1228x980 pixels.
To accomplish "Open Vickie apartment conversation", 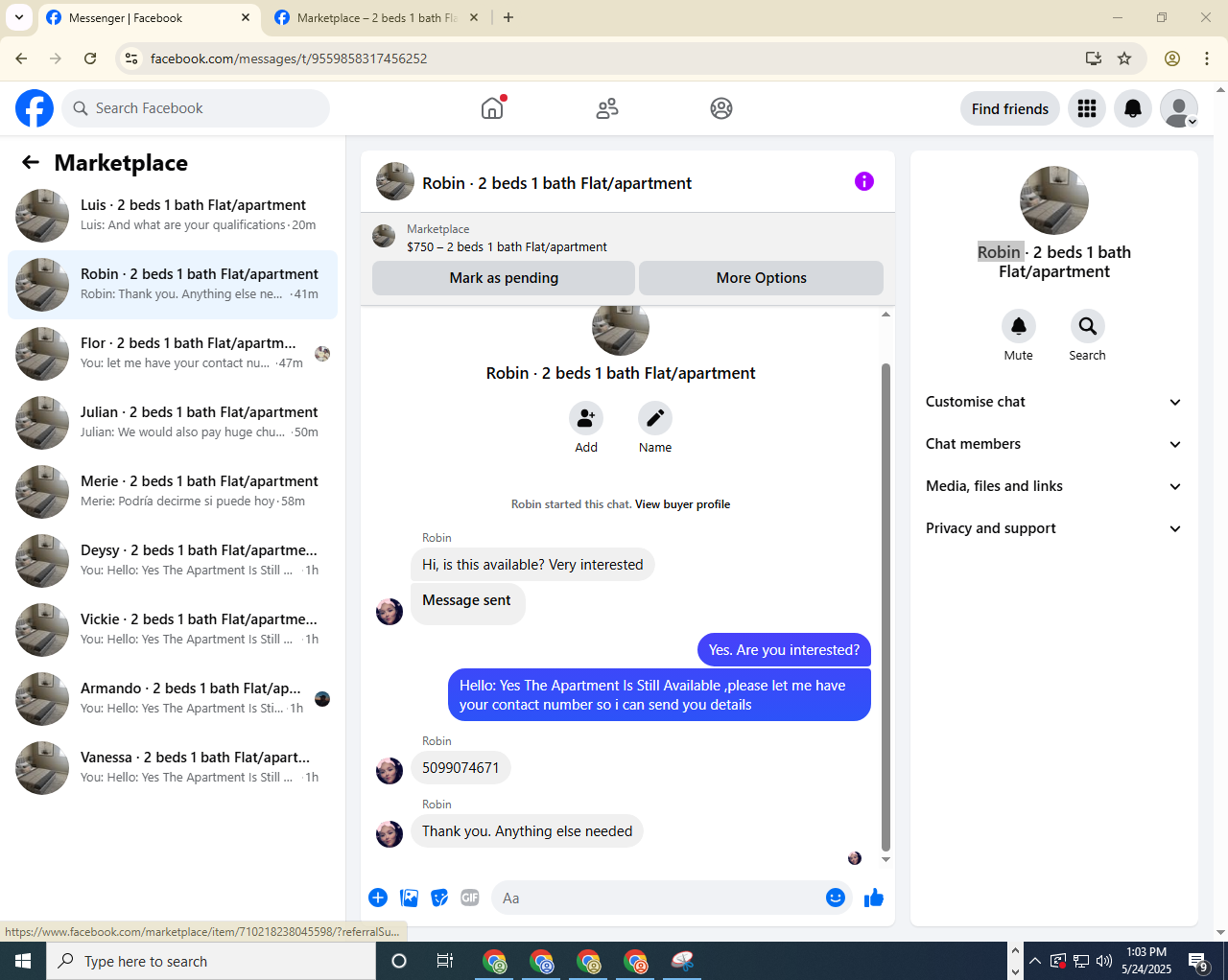I will point(173,630).
